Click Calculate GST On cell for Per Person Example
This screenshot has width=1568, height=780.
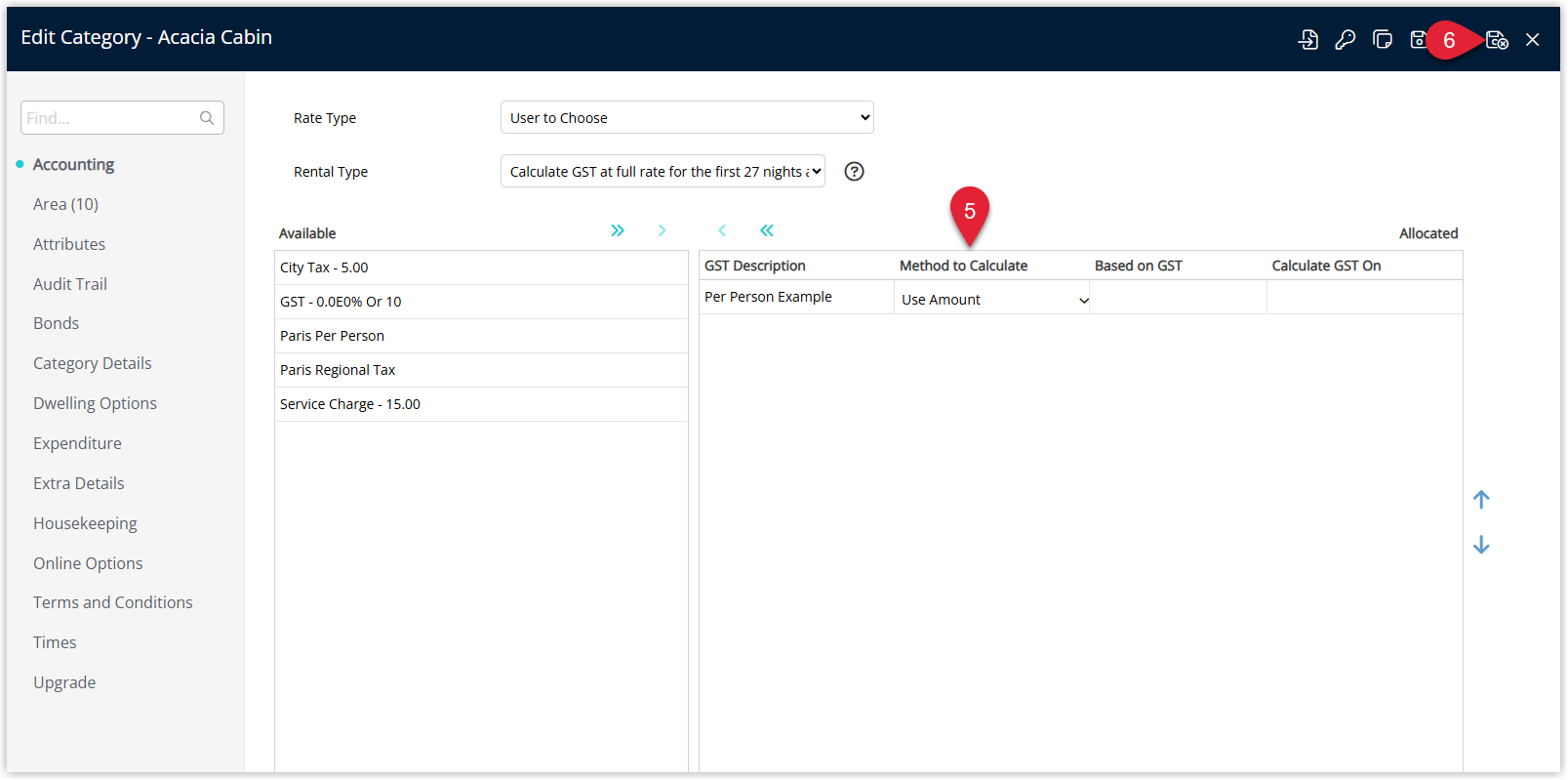click(1364, 298)
